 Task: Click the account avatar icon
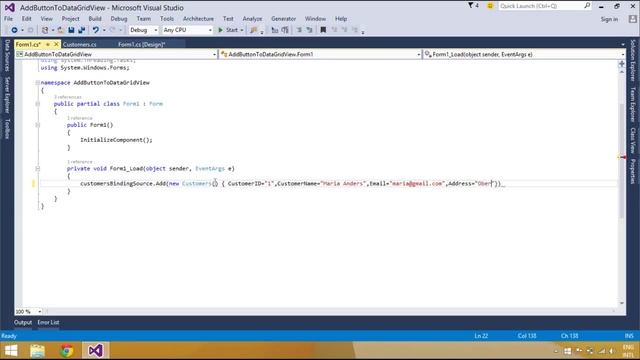tap(632, 19)
